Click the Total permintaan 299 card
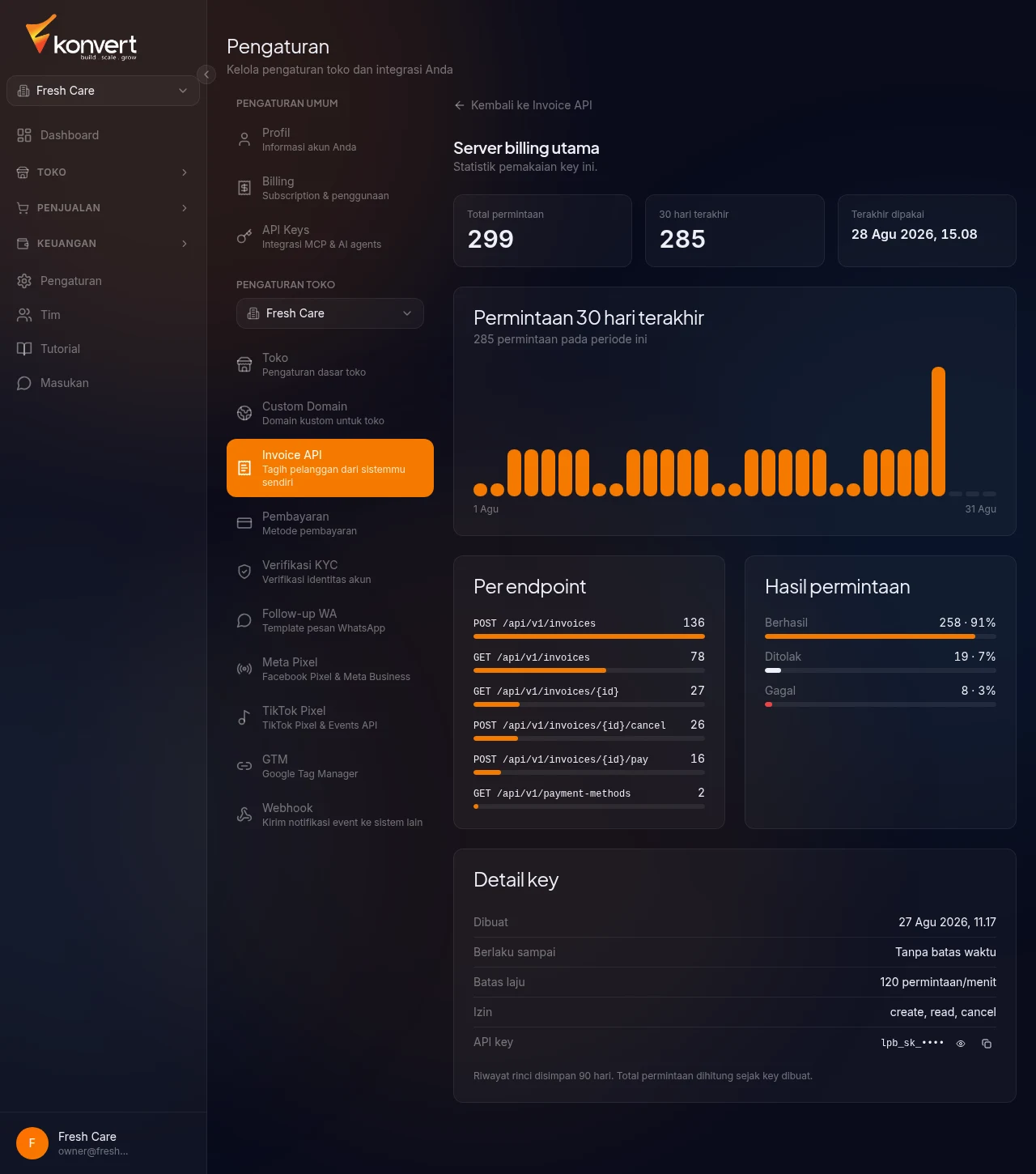Screen dimensions: 1036x1174 coord(542,231)
